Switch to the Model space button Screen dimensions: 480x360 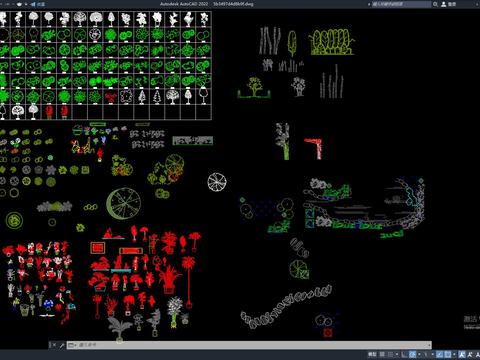tap(372, 354)
